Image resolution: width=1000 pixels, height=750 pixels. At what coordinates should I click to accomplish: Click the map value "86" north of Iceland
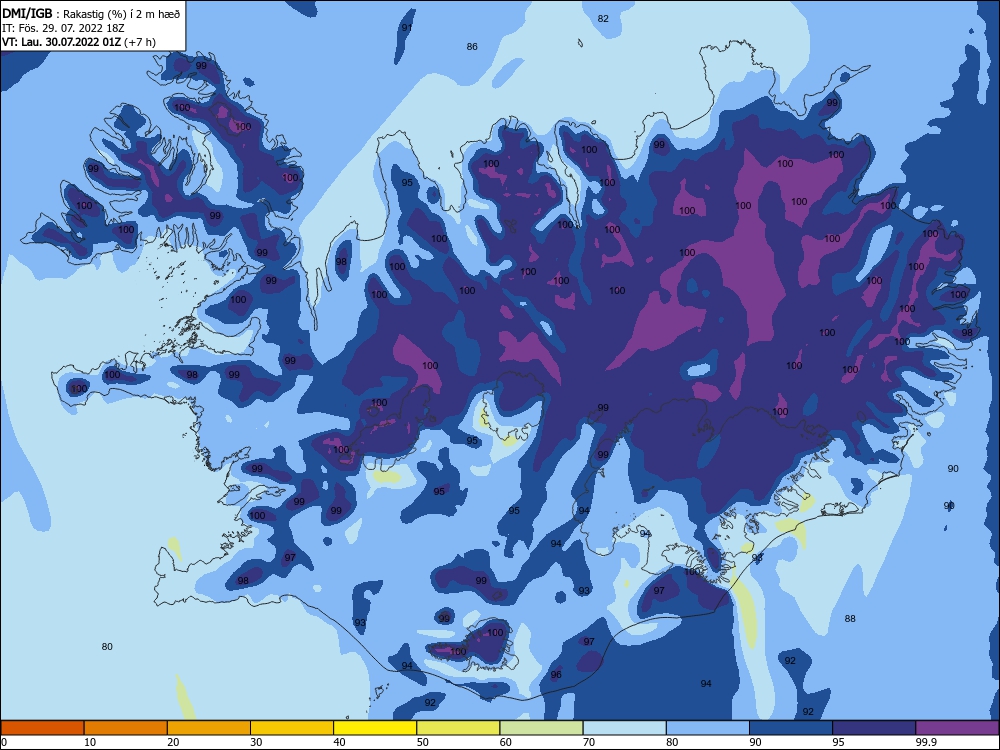[472, 47]
